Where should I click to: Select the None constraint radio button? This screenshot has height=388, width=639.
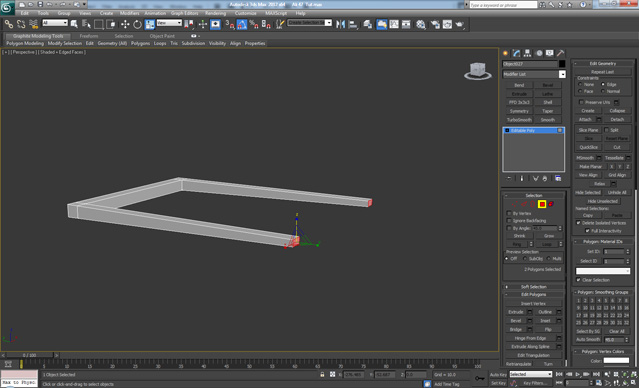580,84
